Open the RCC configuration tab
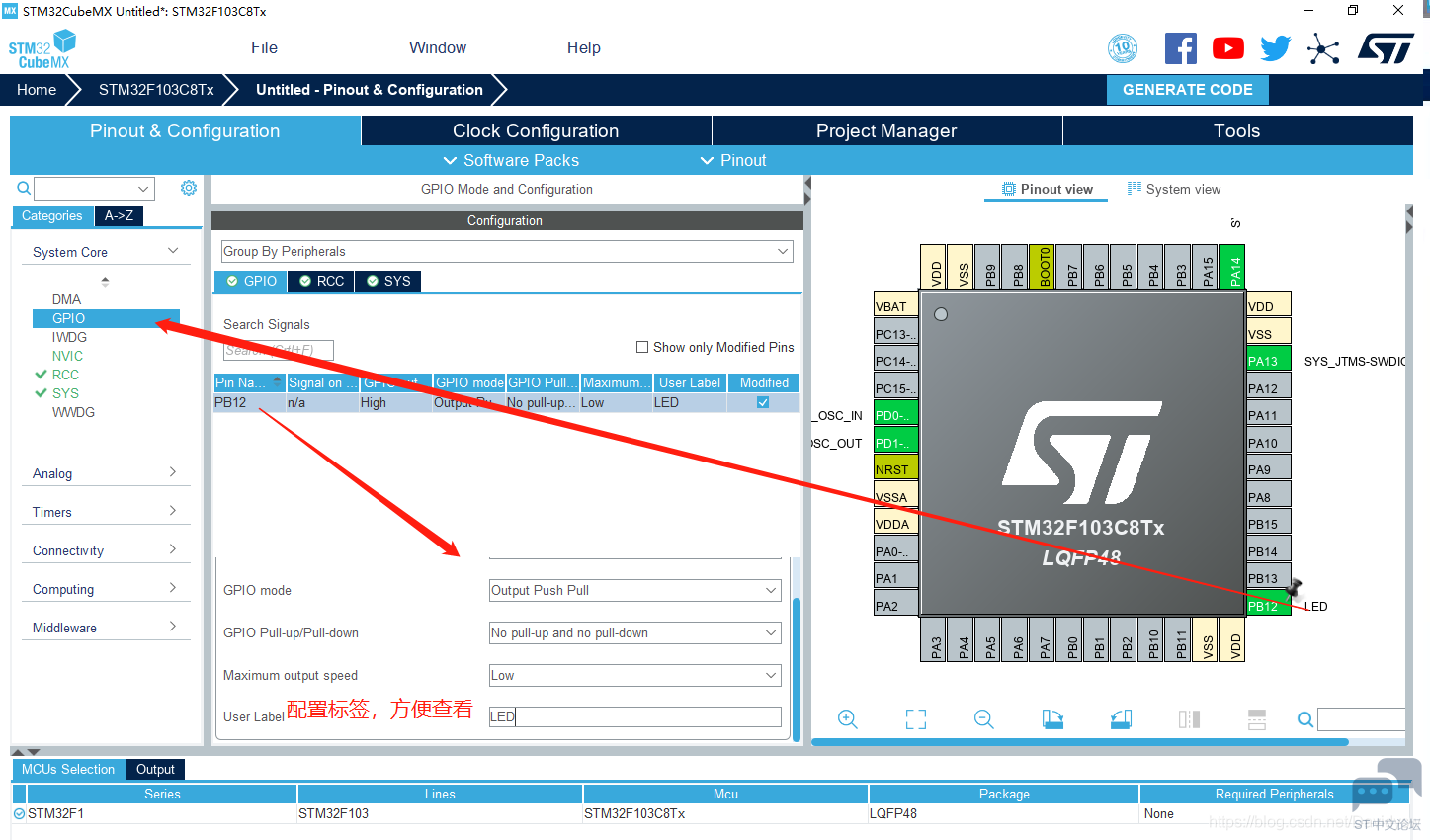 [x=321, y=281]
